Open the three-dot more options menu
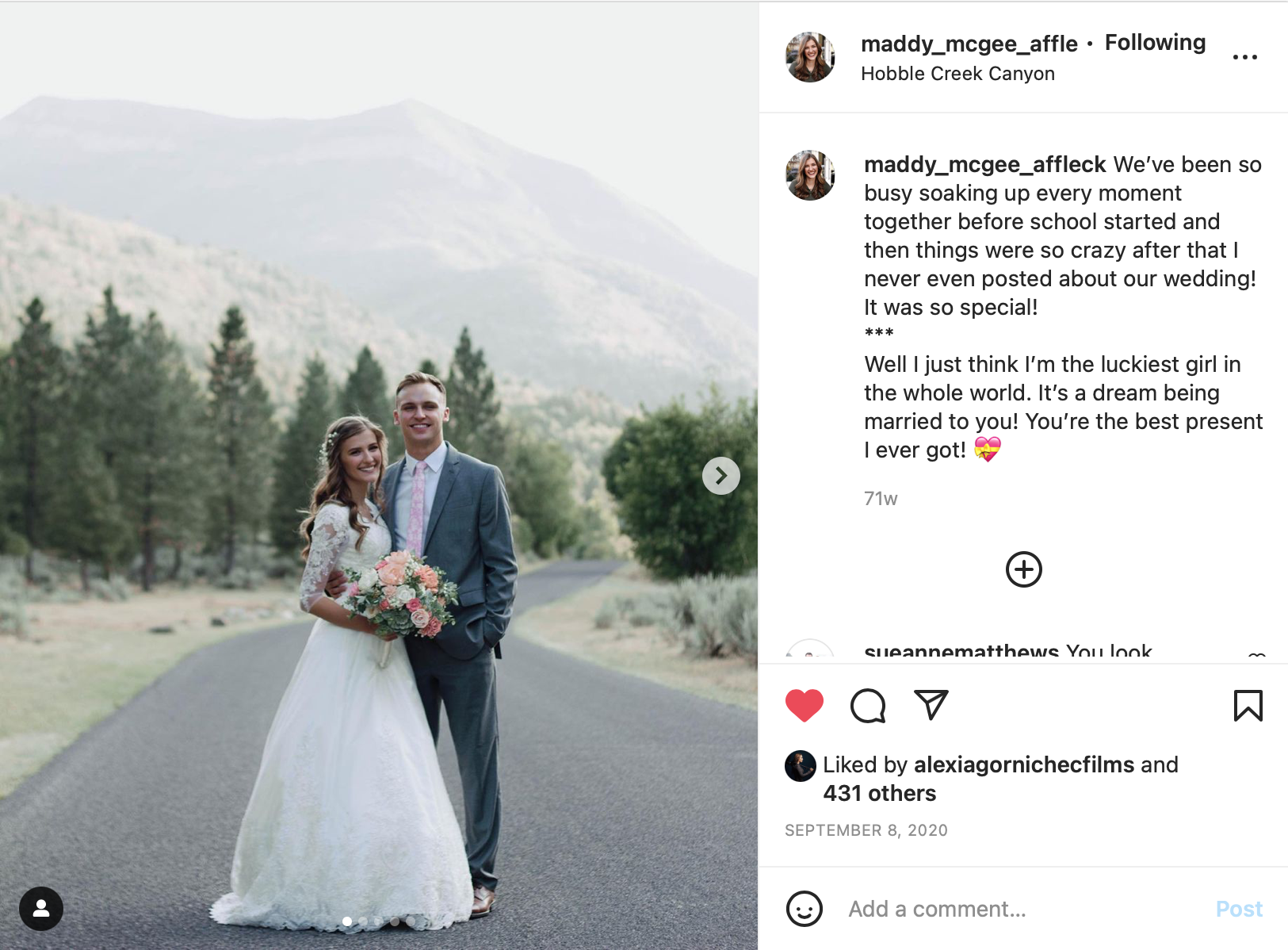 tap(1245, 57)
